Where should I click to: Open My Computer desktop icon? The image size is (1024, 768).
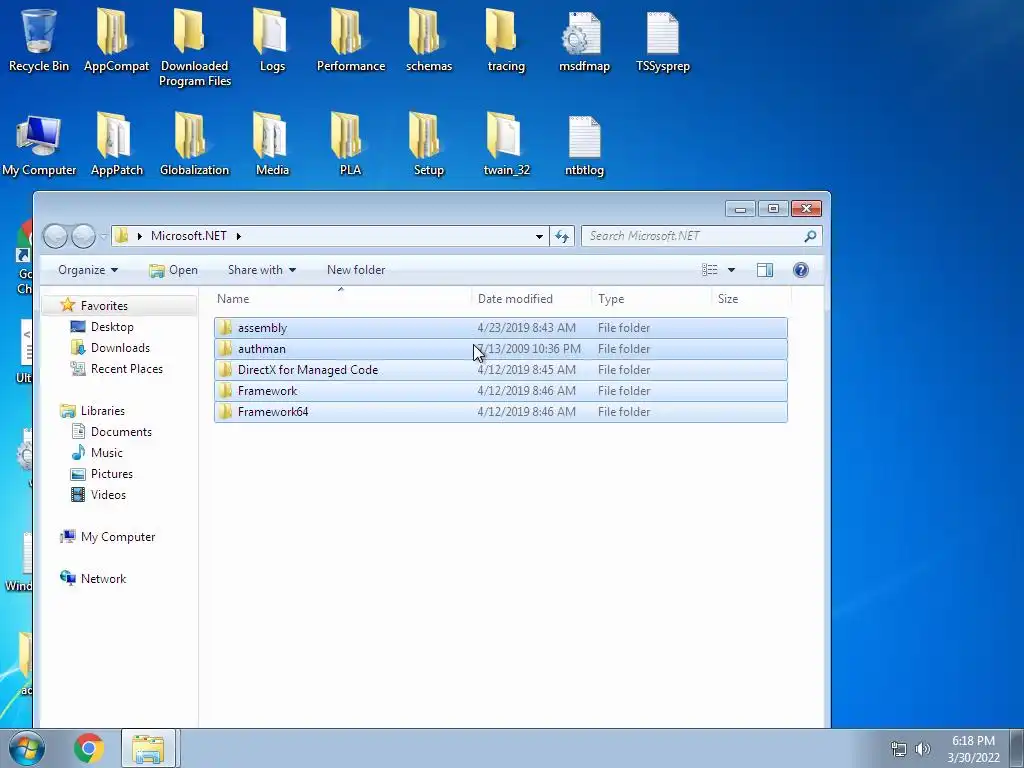tap(39, 144)
